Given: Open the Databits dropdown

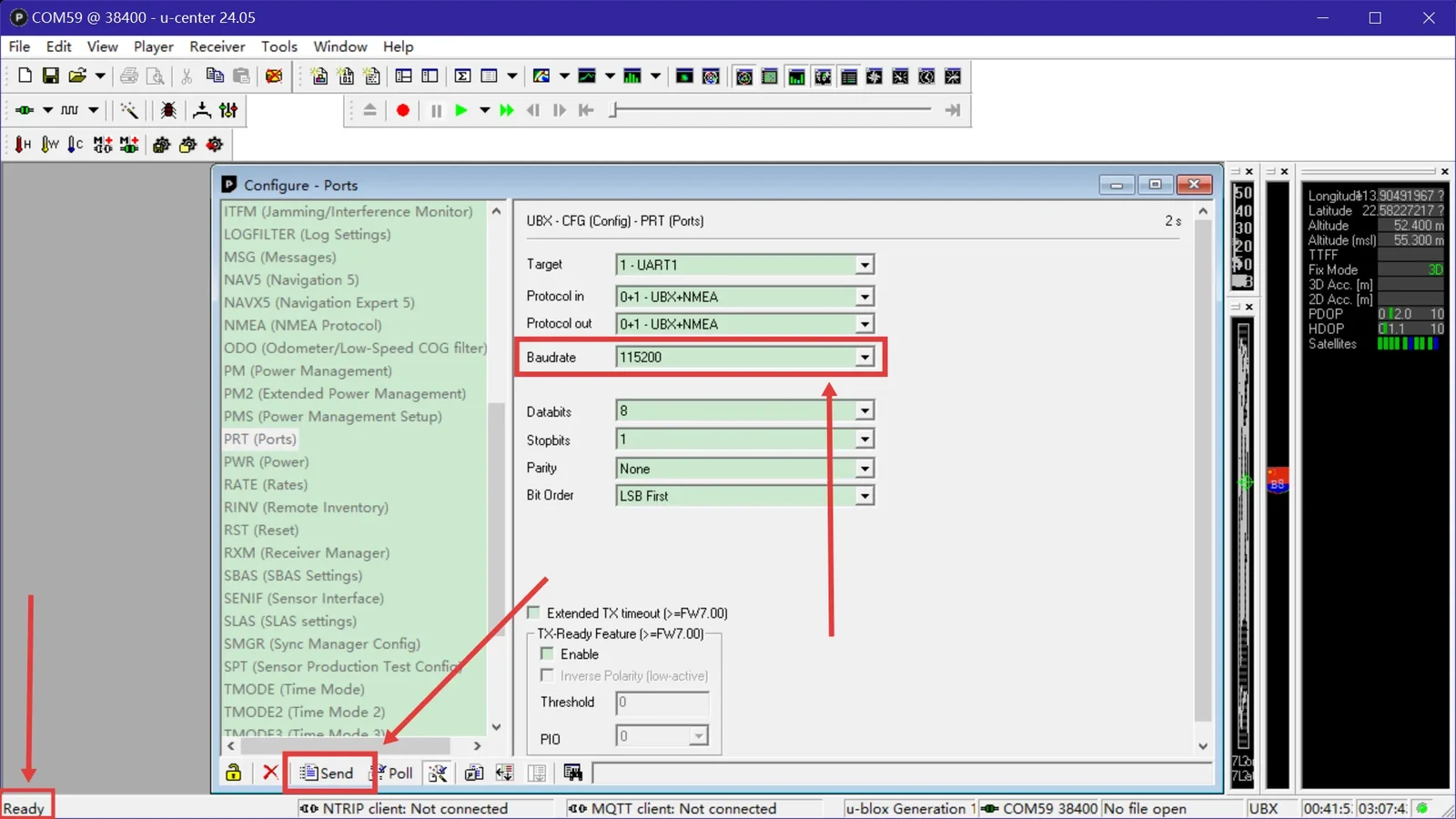Looking at the screenshot, I should click(x=864, y=411).
